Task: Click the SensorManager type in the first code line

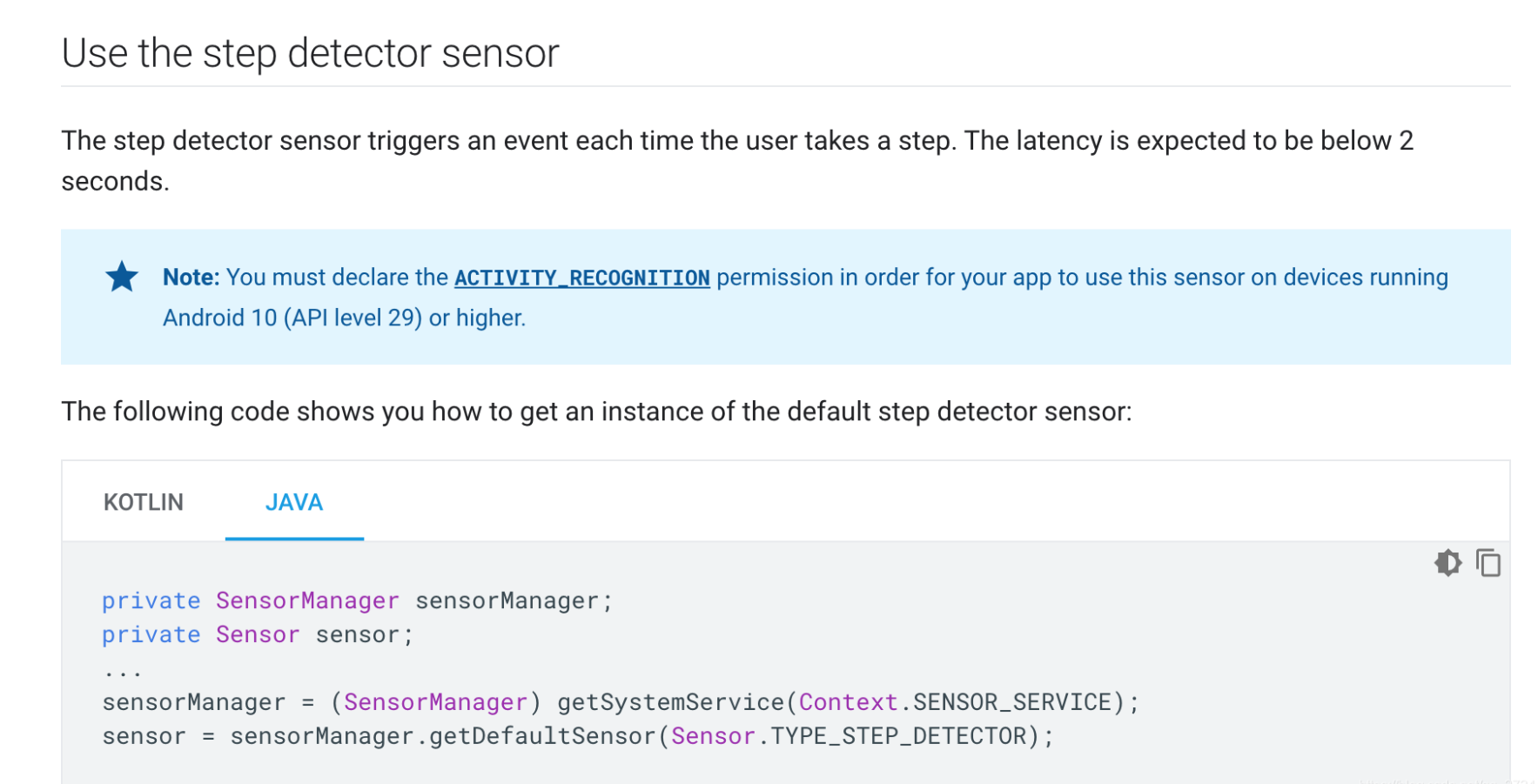Action: click(x=307, y=600)
